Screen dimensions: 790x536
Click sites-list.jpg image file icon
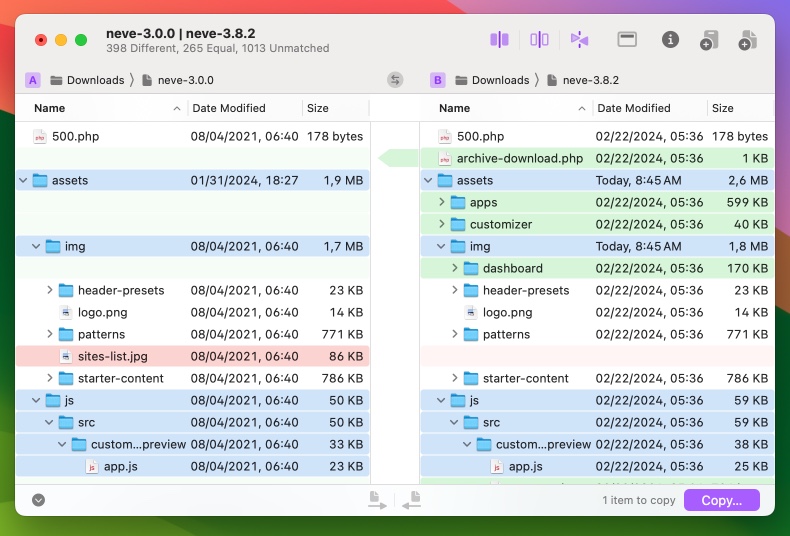tap(65, 356)
